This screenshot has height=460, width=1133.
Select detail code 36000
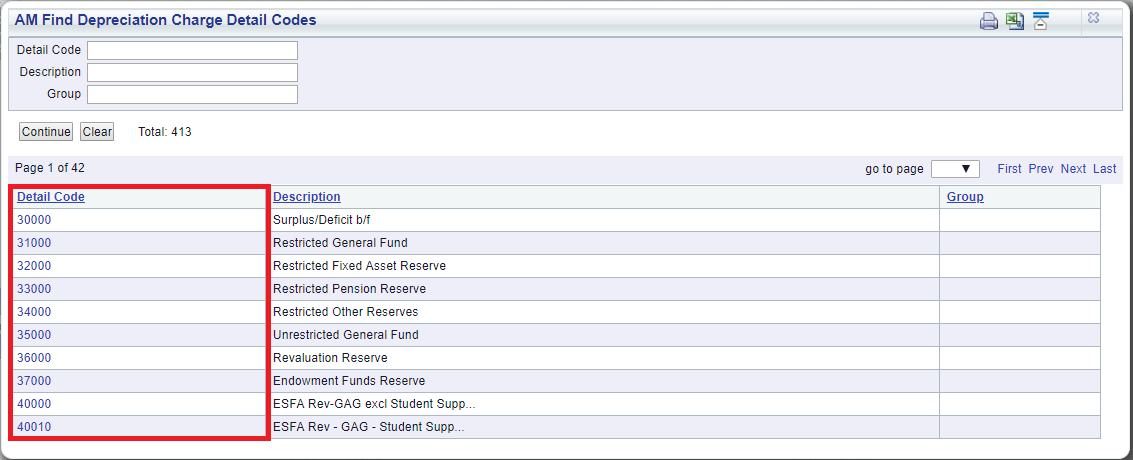click(x=34, y=358)
